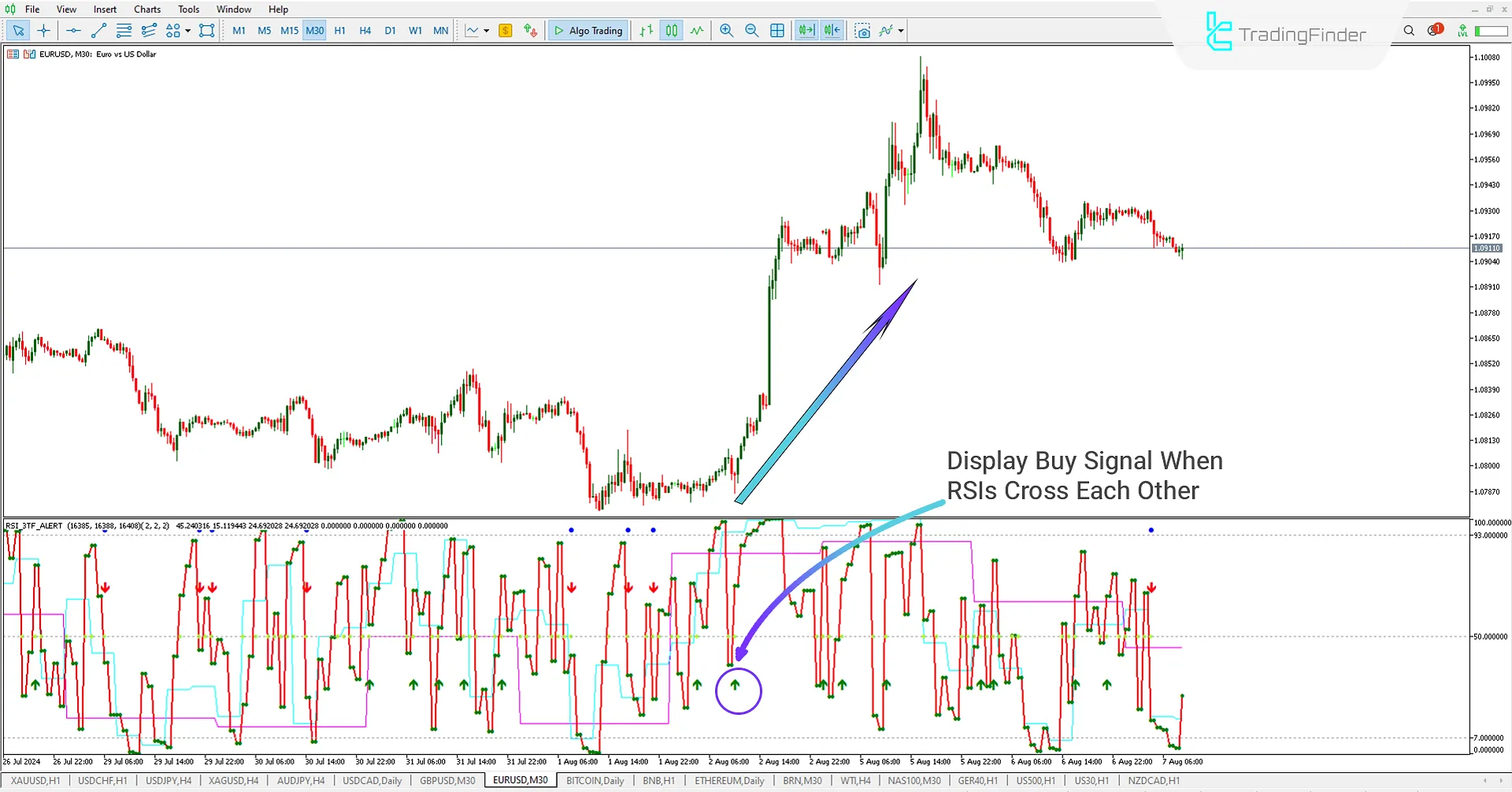Start Algo Trading
The height and width of the screenshot is (792, 1512).
tap(587, 31)
